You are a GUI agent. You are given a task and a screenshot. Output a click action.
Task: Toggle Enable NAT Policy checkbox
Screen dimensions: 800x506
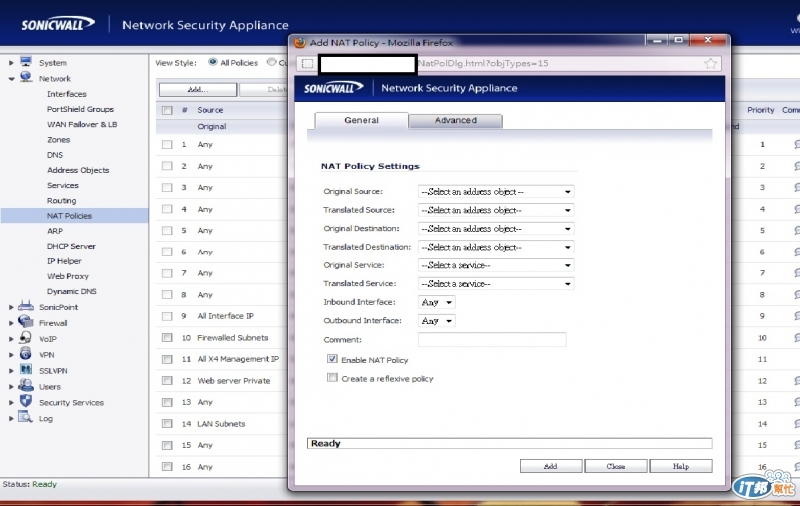tap(332, 359)
